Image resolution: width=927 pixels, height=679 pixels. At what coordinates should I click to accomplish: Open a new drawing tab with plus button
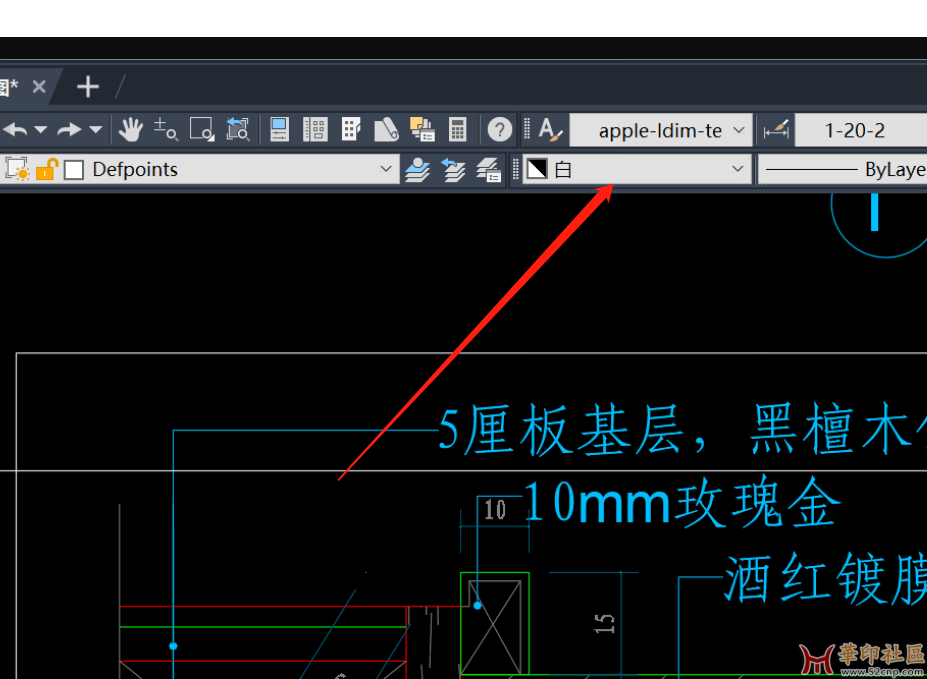point(88,87)
